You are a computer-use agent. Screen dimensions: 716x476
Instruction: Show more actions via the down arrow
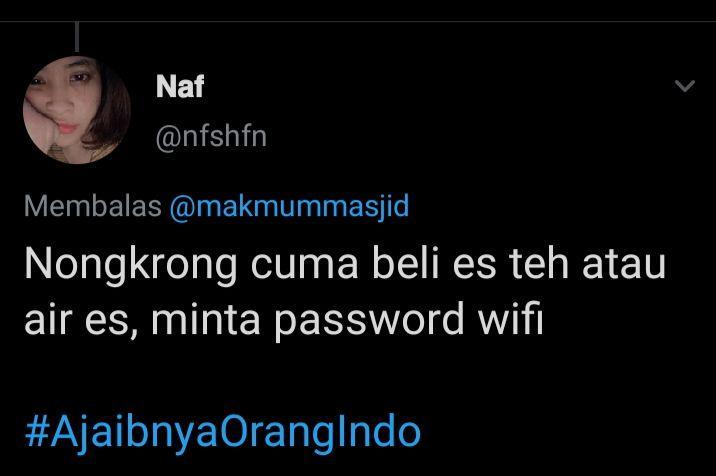click(x=684, y=86)
